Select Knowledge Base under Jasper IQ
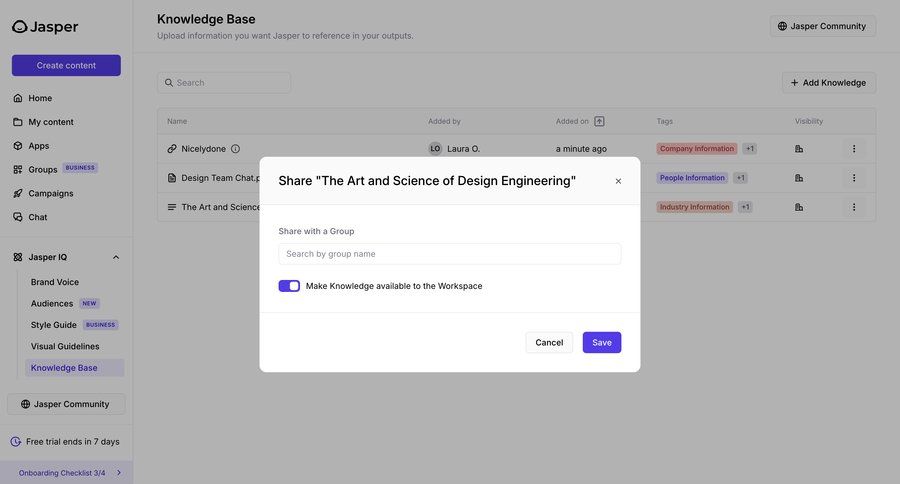Screen dimensions: 900x484 [x=75, y=368]
